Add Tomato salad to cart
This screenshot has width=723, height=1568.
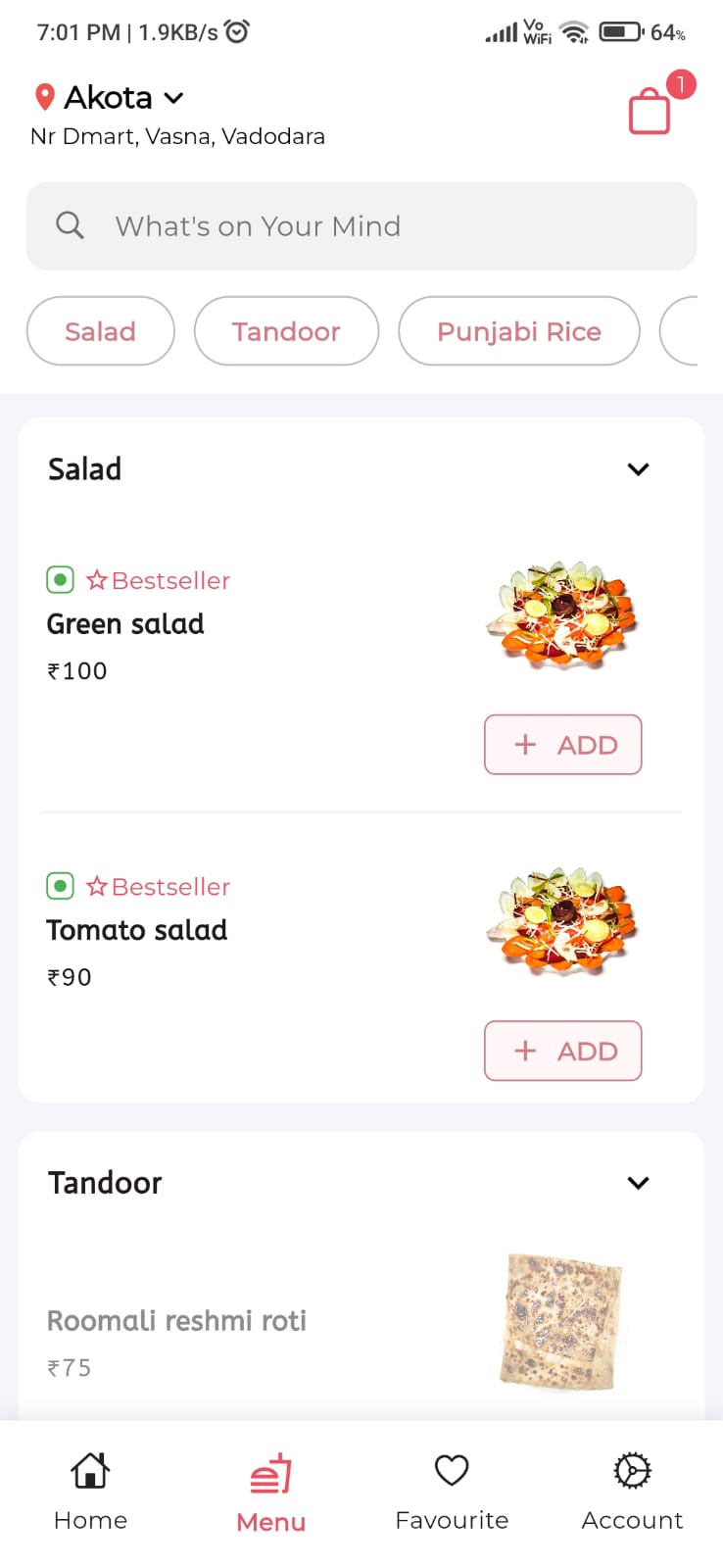coord(562,1051)
